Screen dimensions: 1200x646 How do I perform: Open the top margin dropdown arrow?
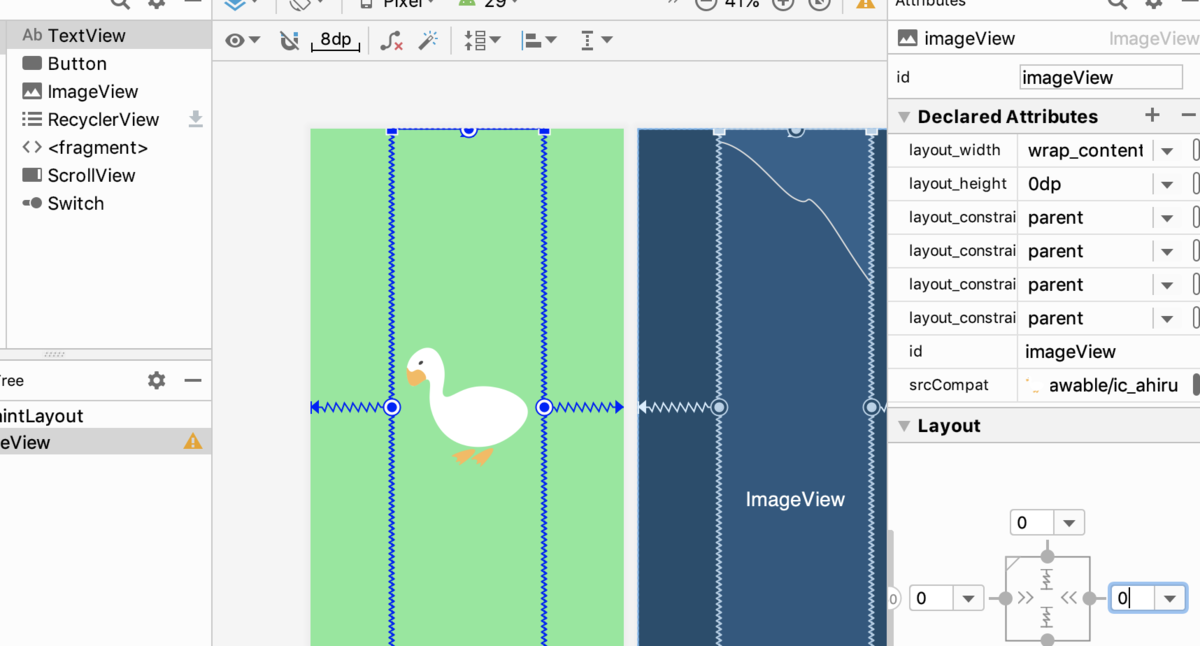click(1069, 523)
